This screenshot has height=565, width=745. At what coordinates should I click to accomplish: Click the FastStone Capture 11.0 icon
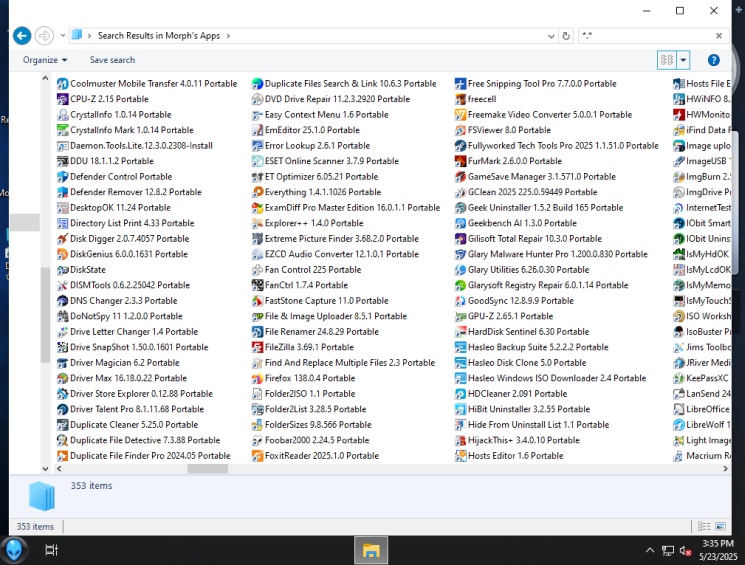(257, 301)
